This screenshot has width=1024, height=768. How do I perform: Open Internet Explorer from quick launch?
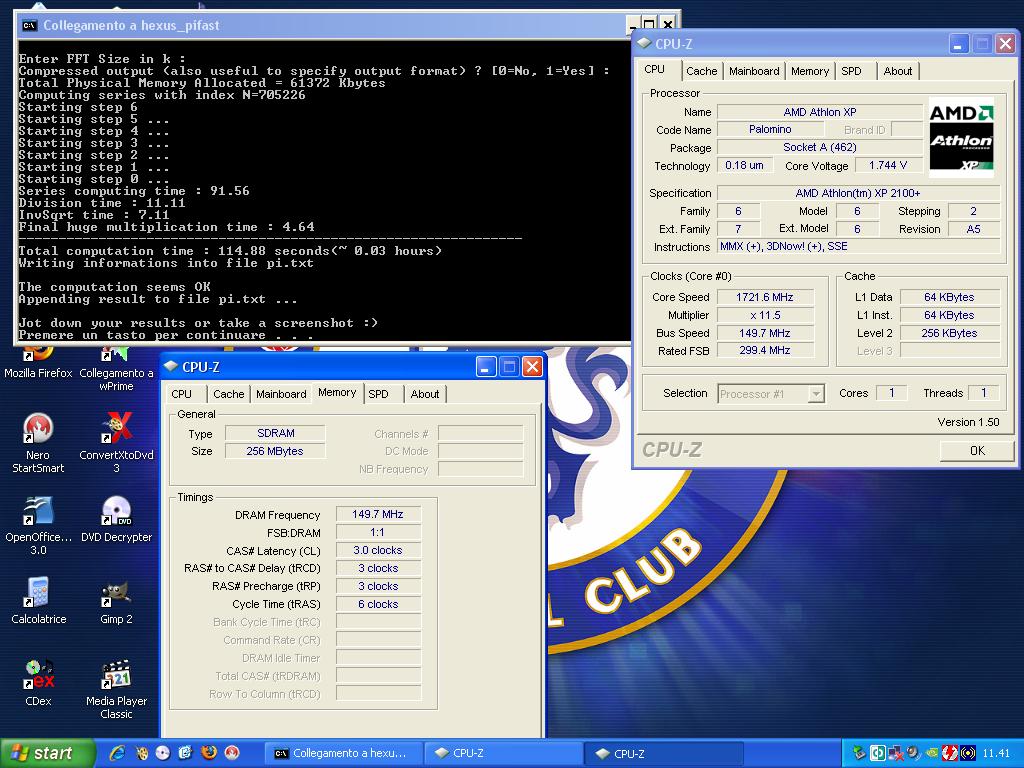[117, 753]
